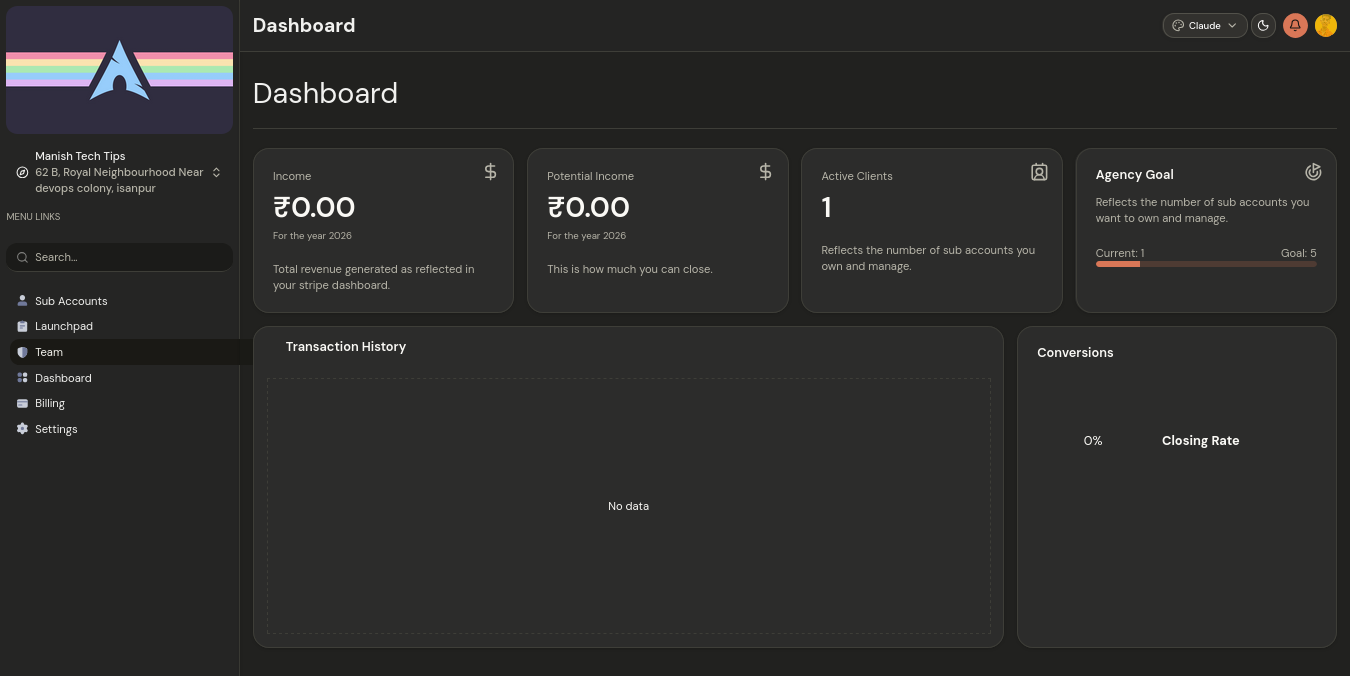Click the "Current: 1" text
This screenshot has height=676, width=1350.
(x=1120, y=253)
